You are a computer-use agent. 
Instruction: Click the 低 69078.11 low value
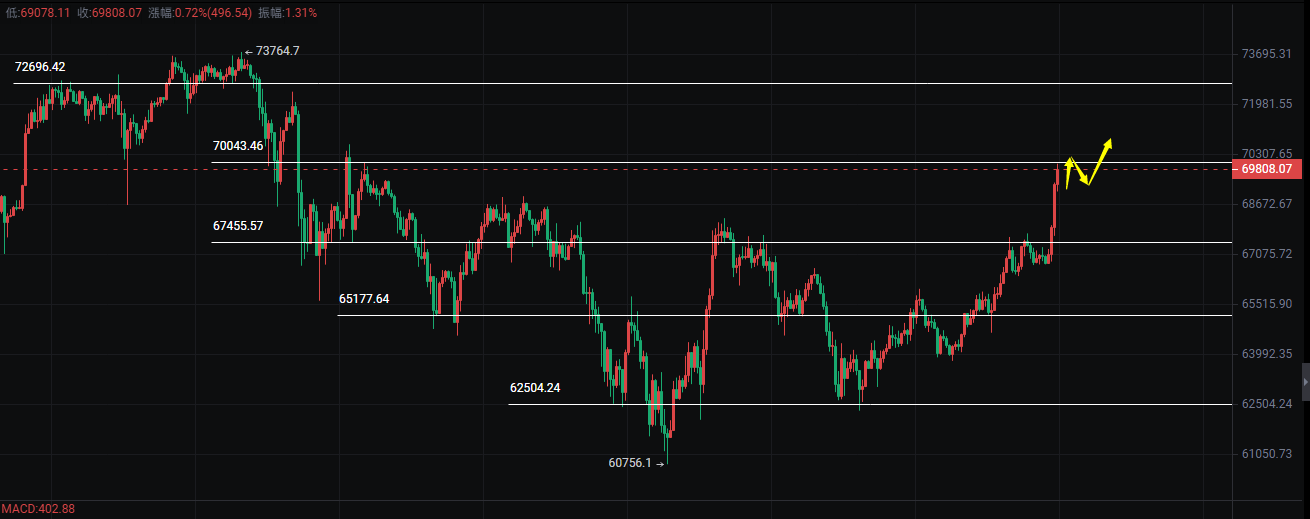coord(36,13)
